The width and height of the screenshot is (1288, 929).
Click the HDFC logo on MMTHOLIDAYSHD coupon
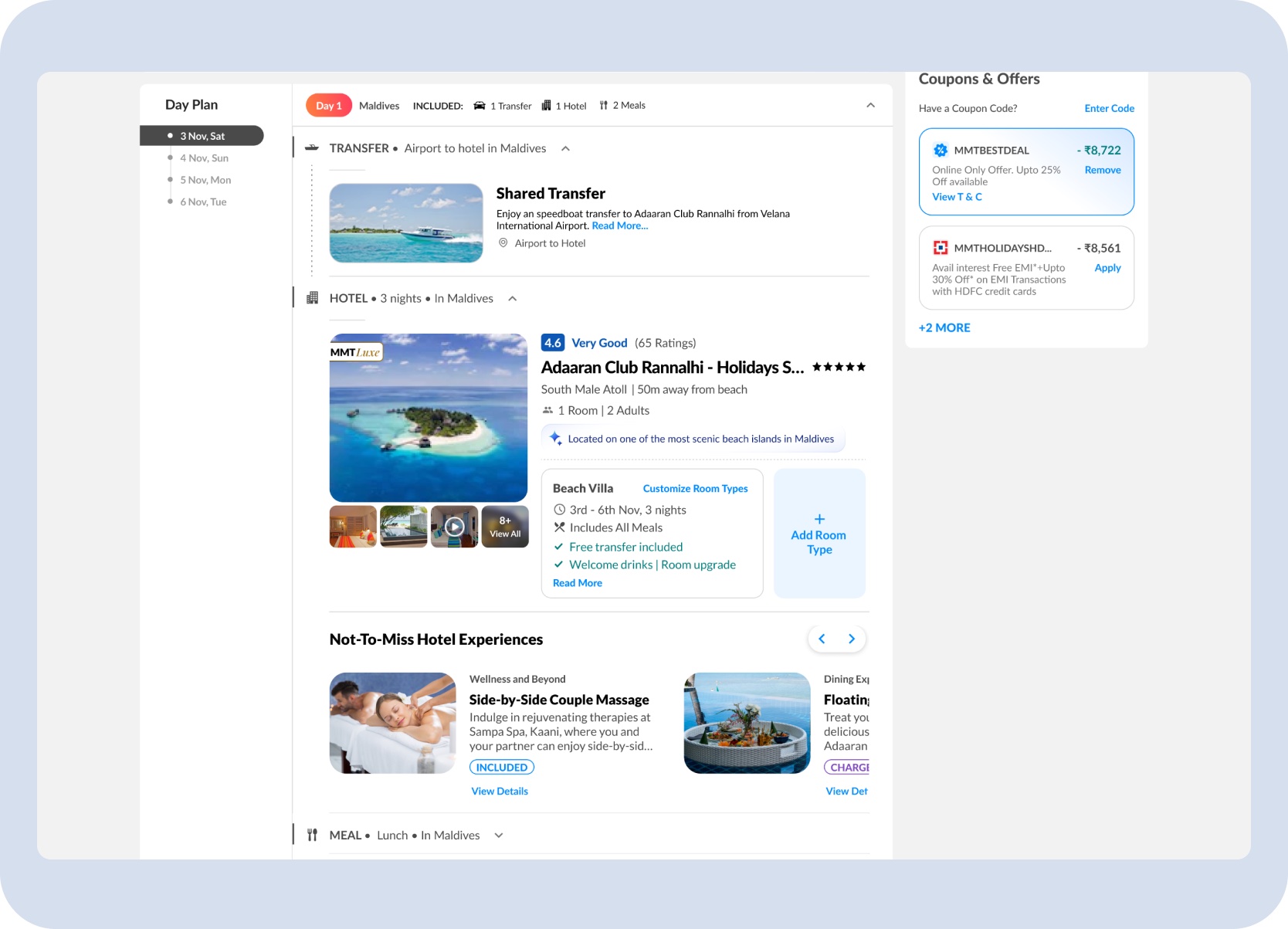tap(941, 248)
